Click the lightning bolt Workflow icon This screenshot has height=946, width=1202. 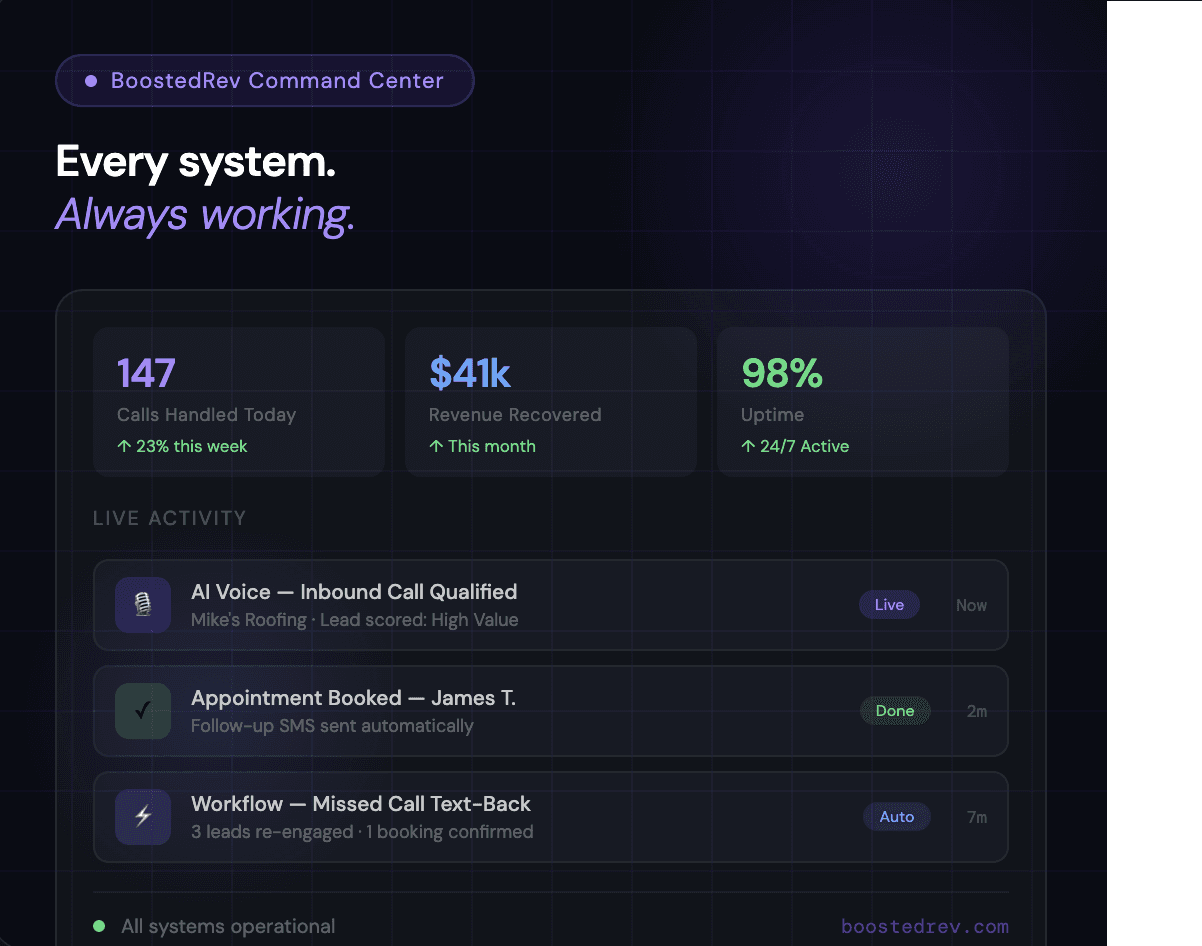(x=143, y=817)
